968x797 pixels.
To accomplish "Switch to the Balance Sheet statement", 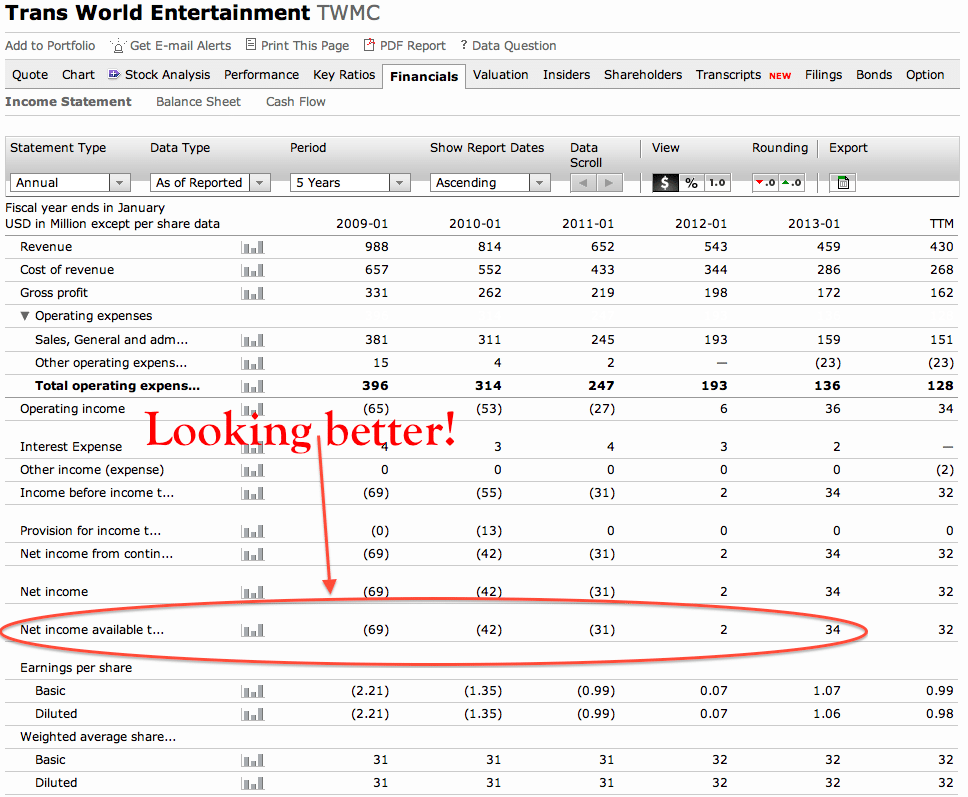I will pyautogui.click(x=198, y=102).
